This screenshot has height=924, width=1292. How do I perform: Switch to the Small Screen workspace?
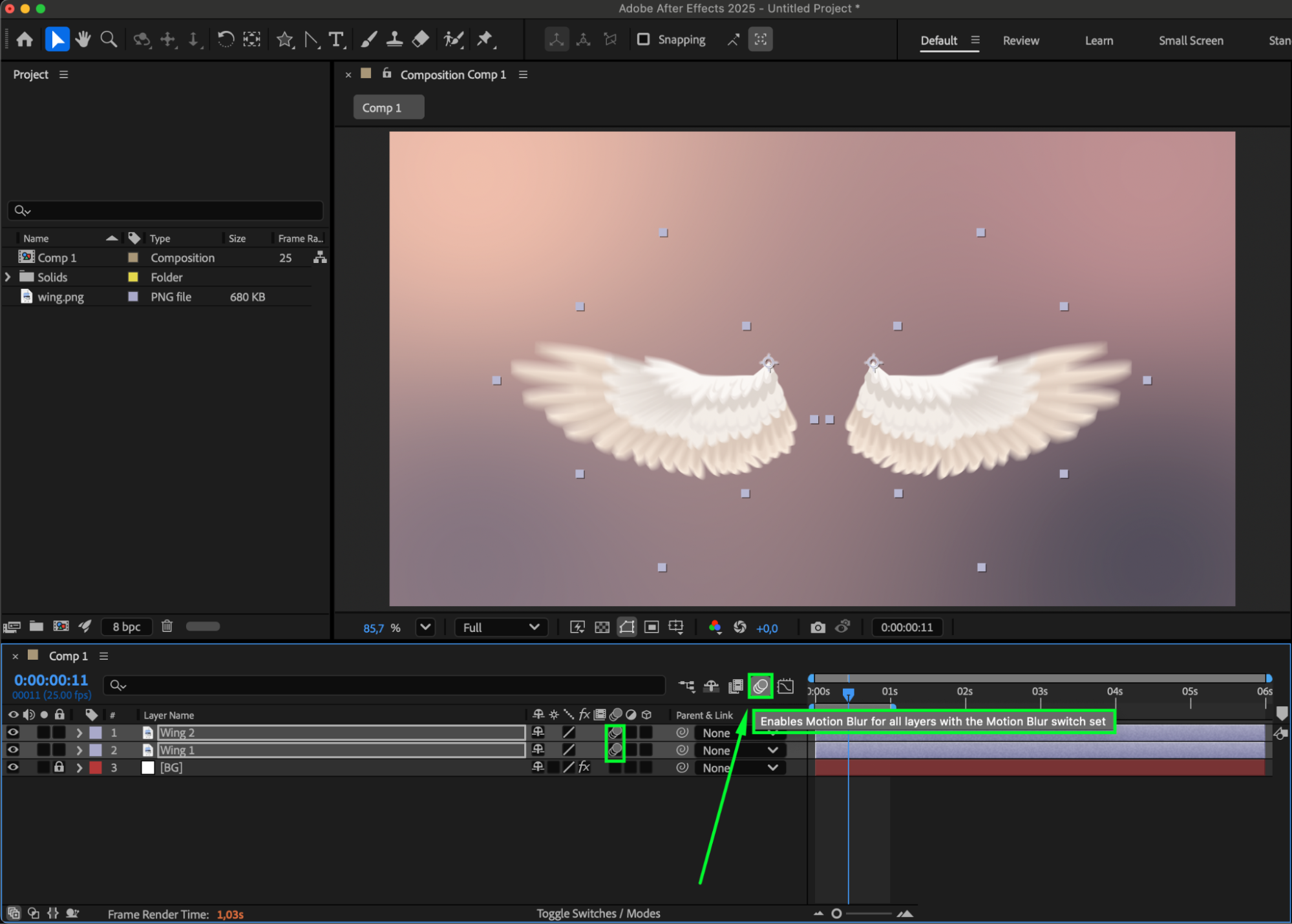(x=1191, y=40)
